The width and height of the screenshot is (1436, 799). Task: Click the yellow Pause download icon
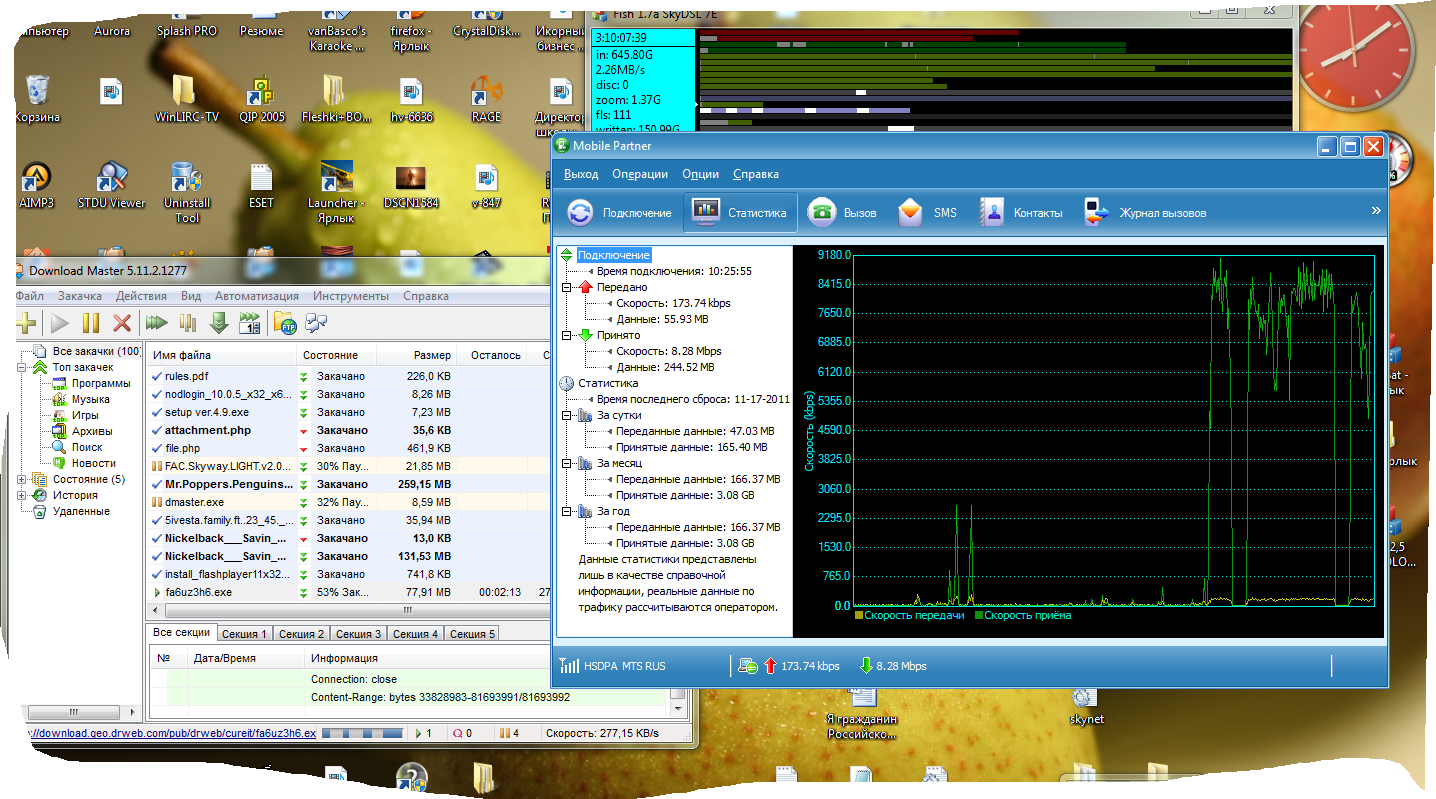coord(91,323)
